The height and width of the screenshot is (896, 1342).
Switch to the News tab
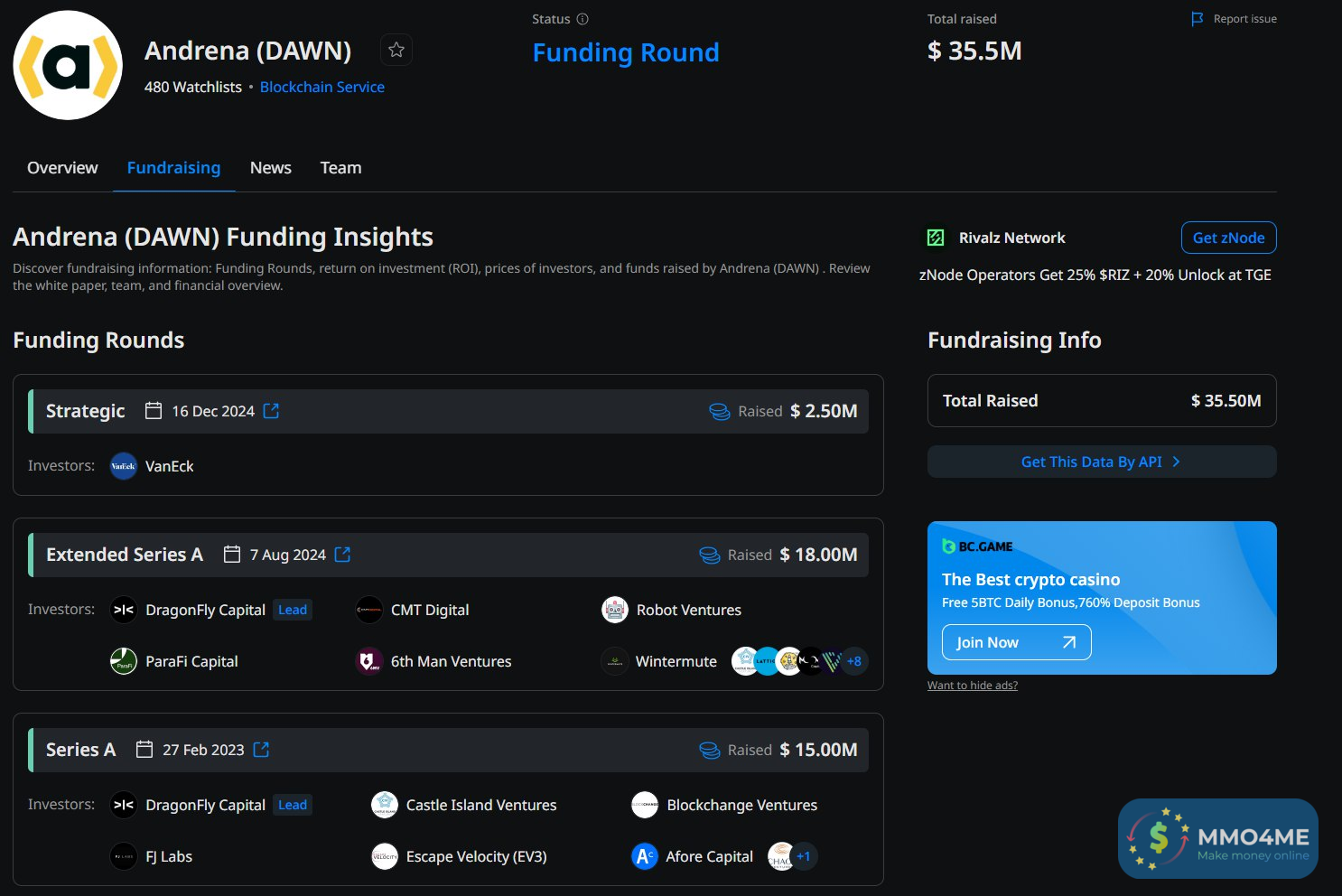270,168
